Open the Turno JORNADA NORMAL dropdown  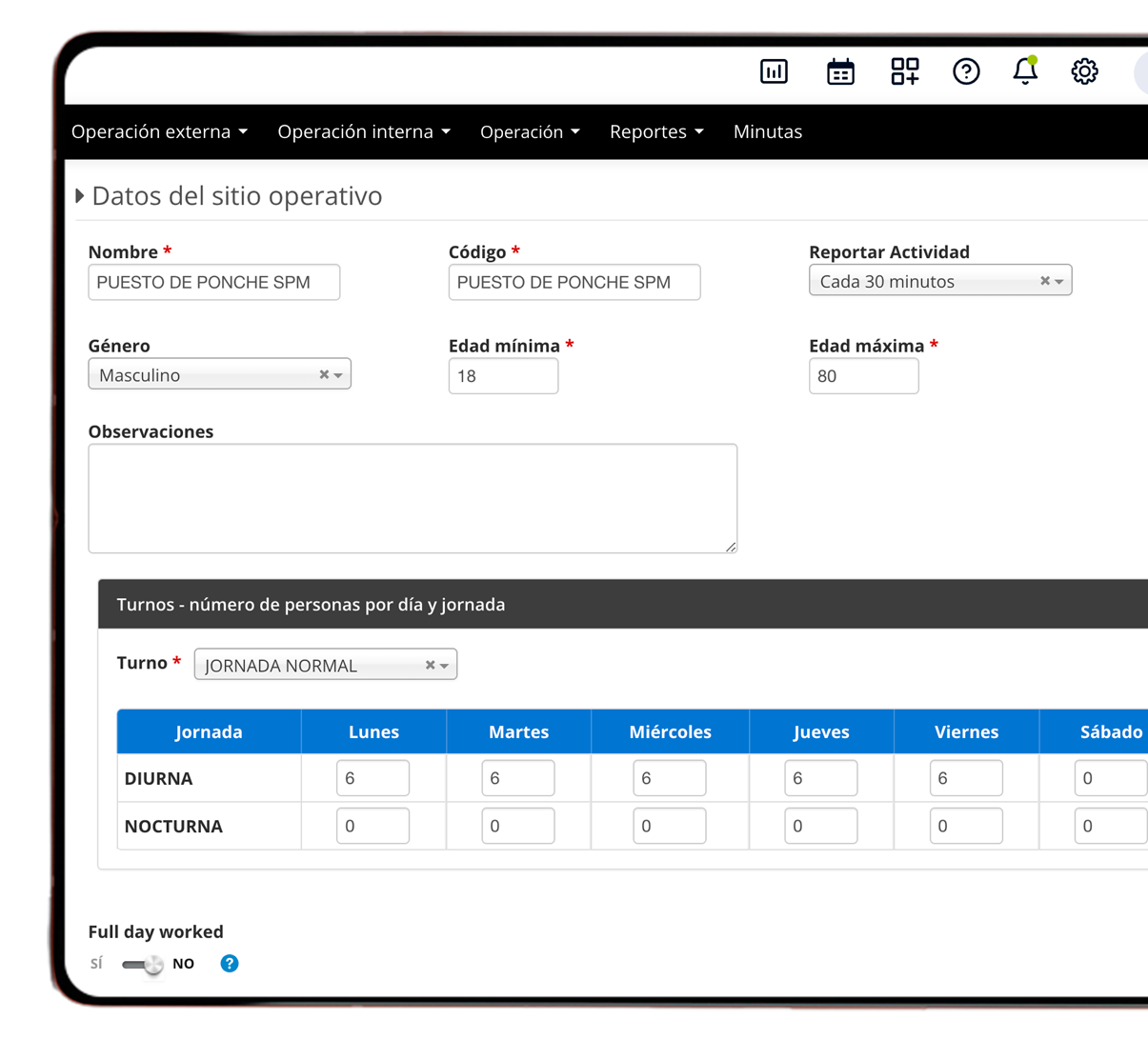point(444,666)
